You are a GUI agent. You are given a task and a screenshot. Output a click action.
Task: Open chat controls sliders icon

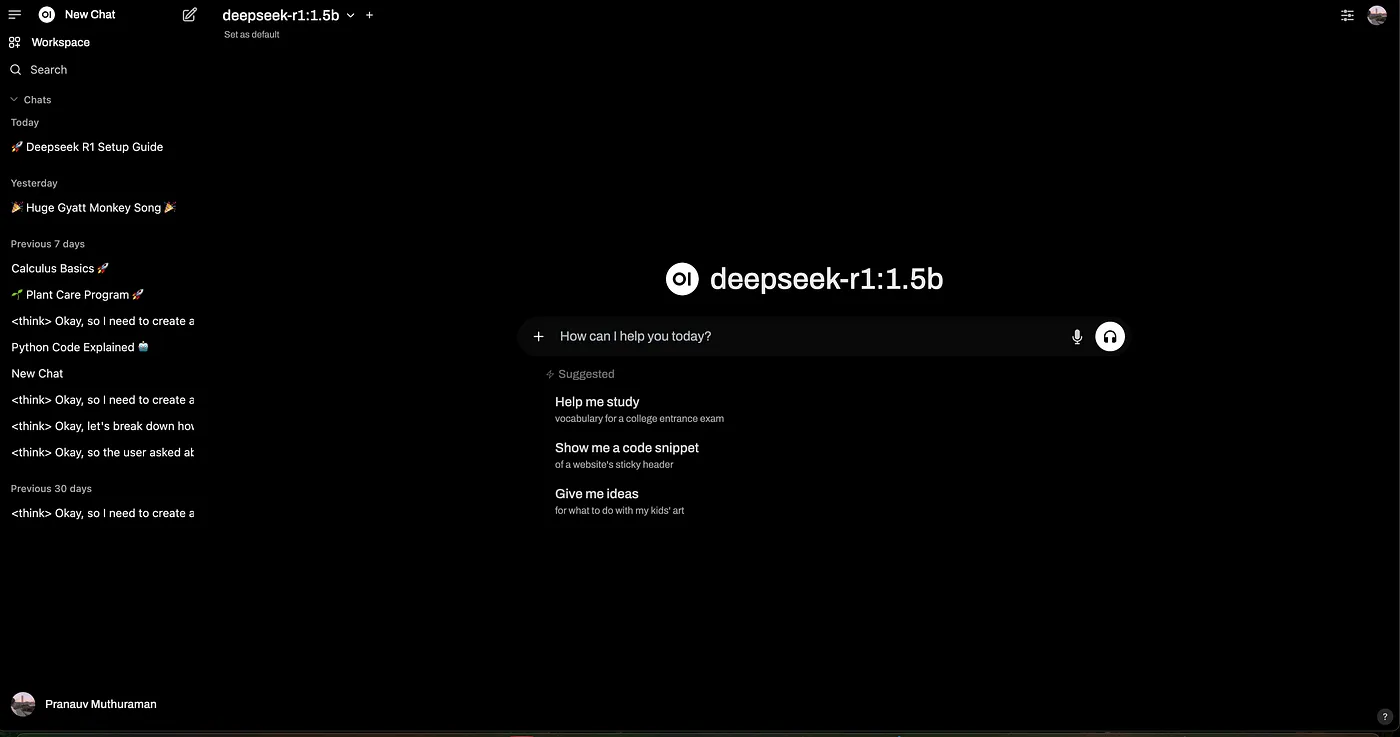pyautogui.click(x=1348, y=15)
